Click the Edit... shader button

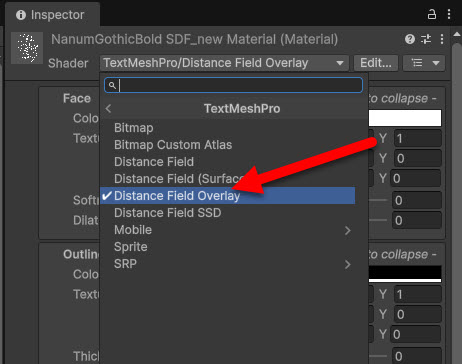pos(376,63)
